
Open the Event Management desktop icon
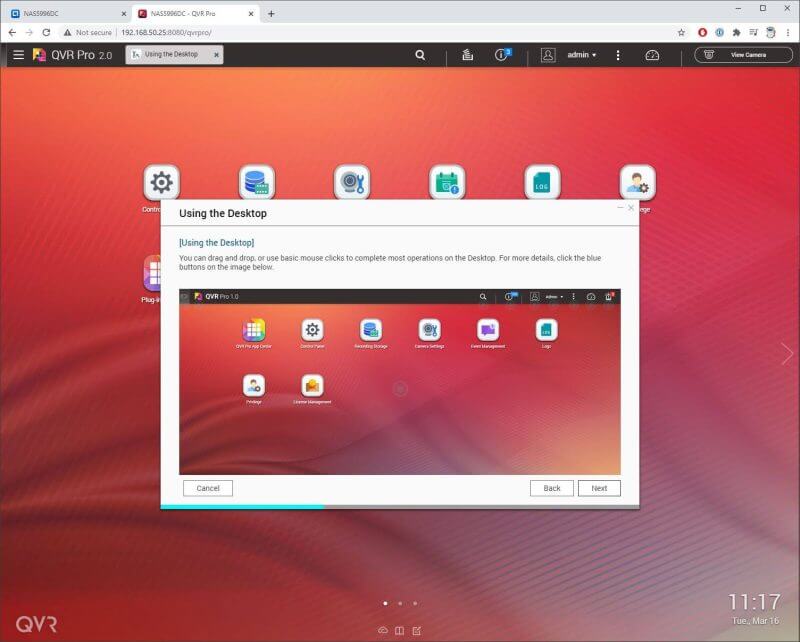[447, 183]
